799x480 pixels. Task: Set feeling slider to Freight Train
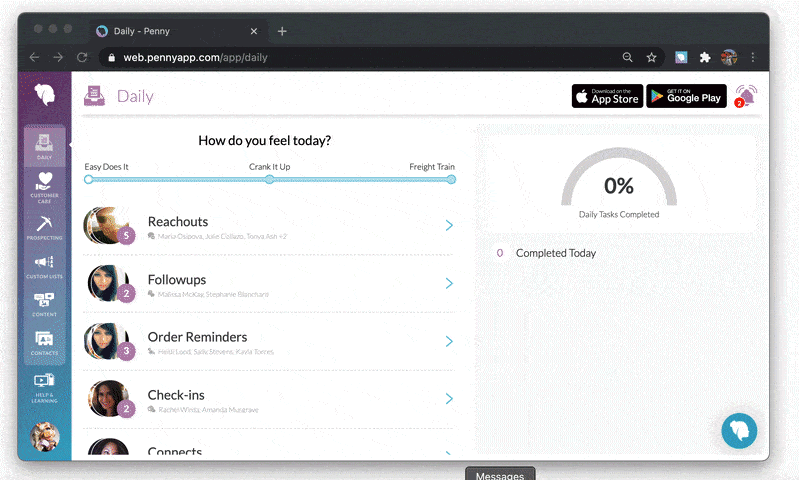(x=451, y=179)
